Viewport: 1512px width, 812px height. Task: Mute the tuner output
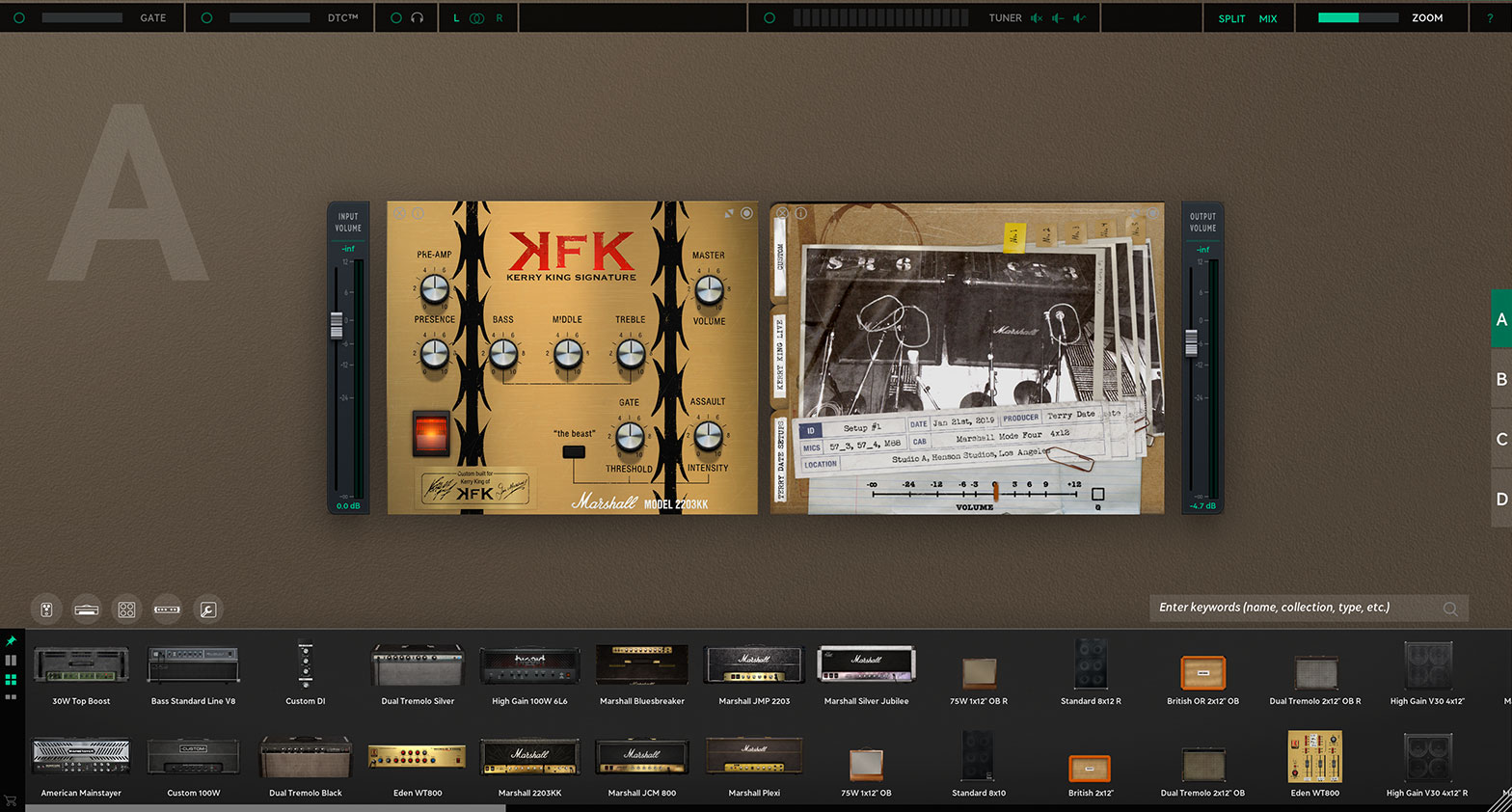coord(1036,17)
